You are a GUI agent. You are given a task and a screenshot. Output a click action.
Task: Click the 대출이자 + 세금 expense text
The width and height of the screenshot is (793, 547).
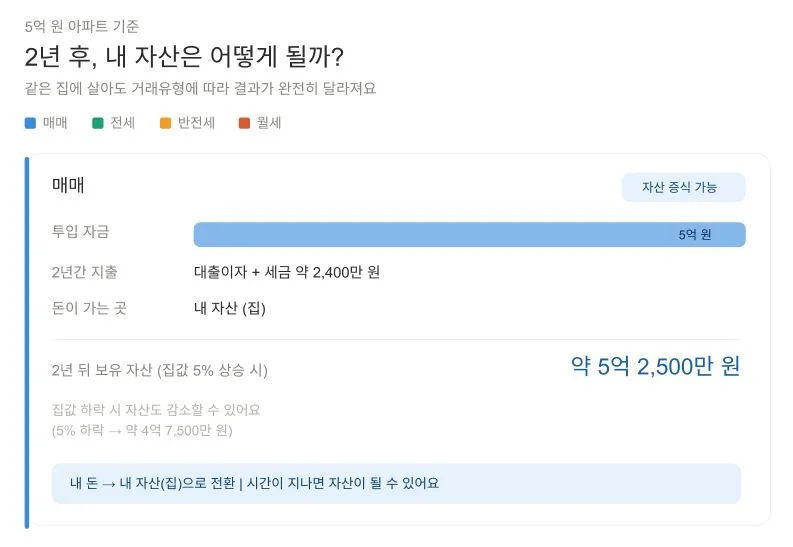[286, 272]
